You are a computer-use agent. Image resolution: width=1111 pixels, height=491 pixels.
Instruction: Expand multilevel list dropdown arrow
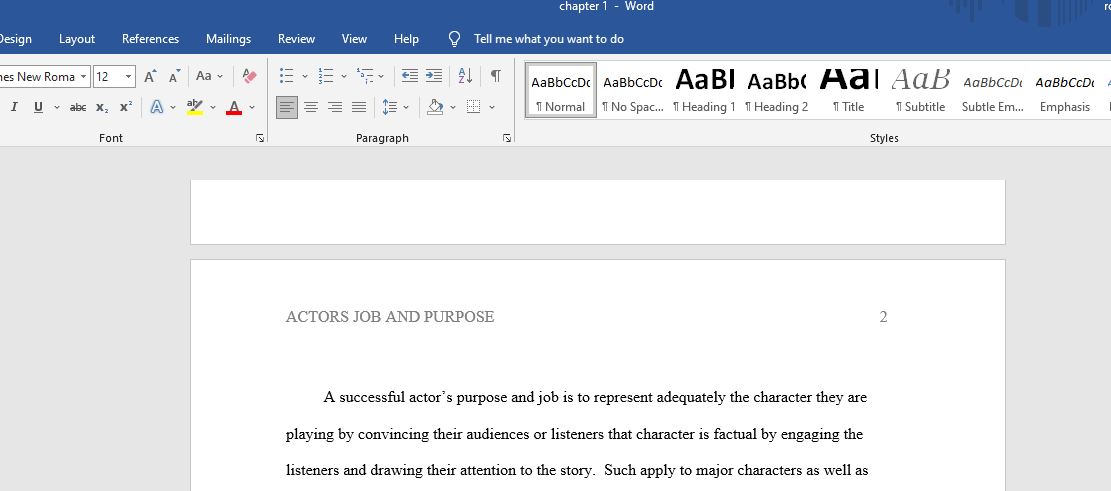pyautogui.click(x=380, y=77)
